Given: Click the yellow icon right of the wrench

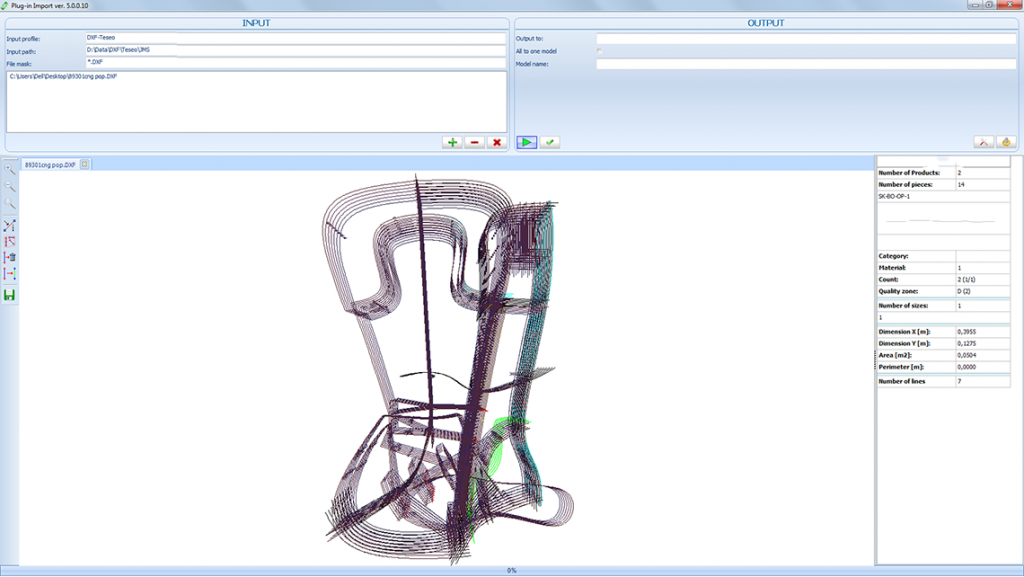Looking at the screenshot, I should [x=1007, y=143].
